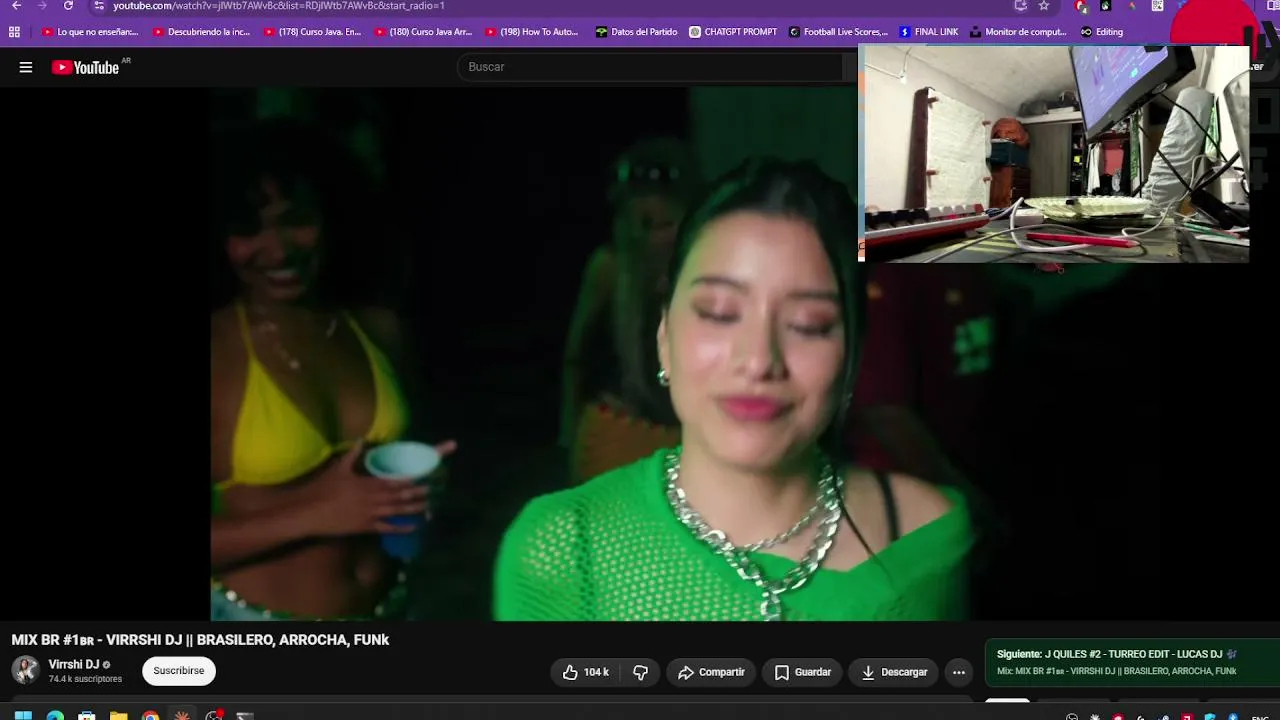Viewport: 1280px width, 720px height.
Task: Open the 'CHATGPT PROMPT' bookmark
Action: (733, 32)
